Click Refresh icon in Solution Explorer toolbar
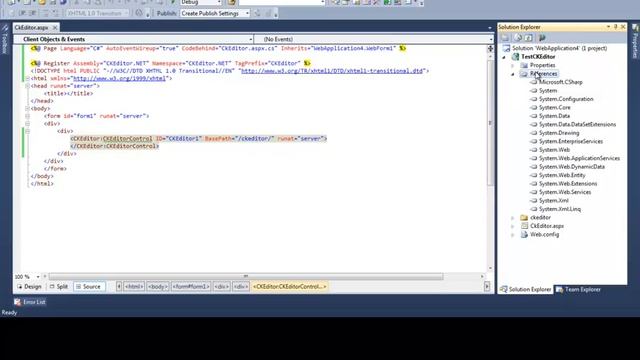Image resolution: width=640 pixels, height=360 pixels. tap(529, 38)
